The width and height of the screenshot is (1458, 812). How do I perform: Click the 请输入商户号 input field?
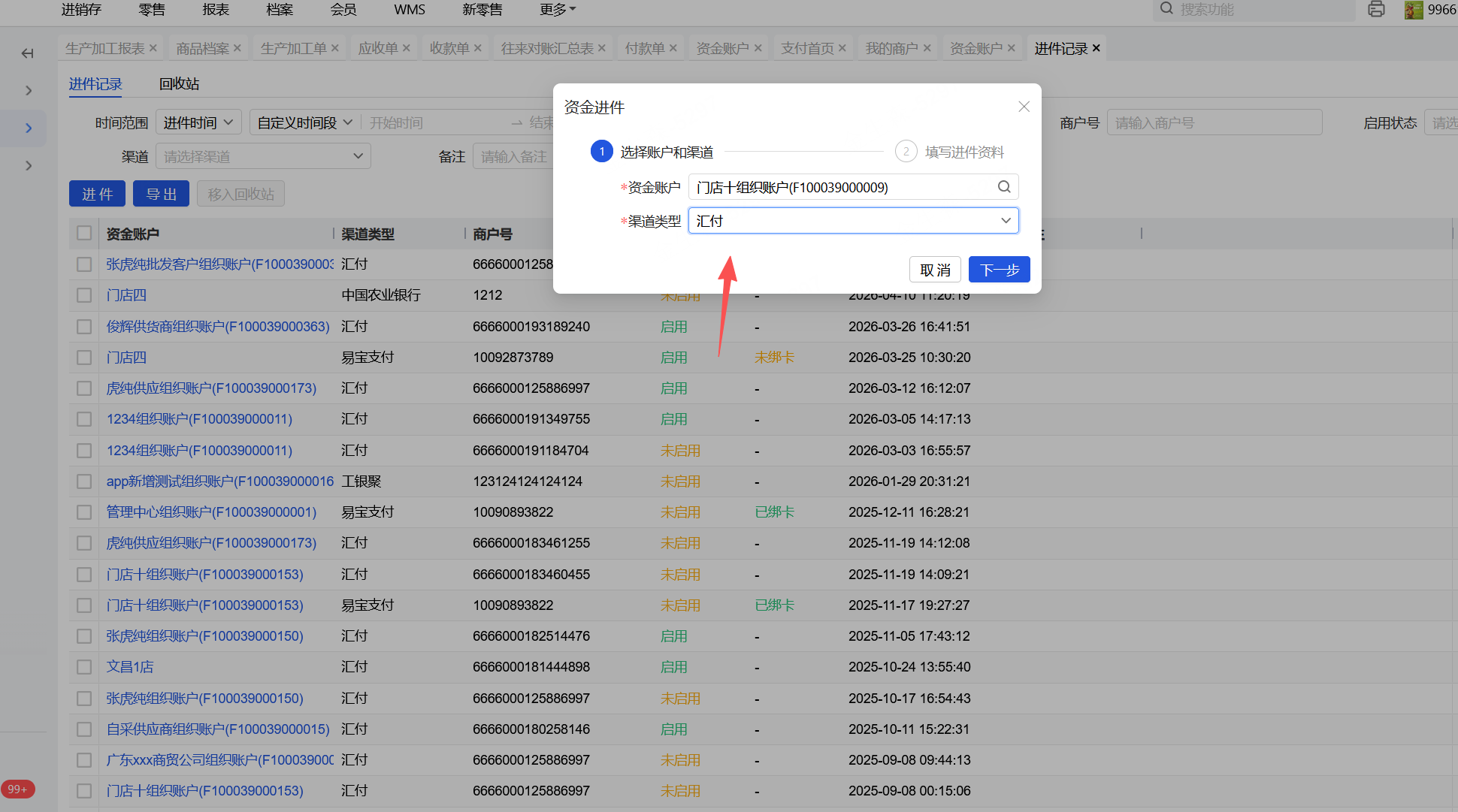pyautogui.click(x=1214, y=122)
